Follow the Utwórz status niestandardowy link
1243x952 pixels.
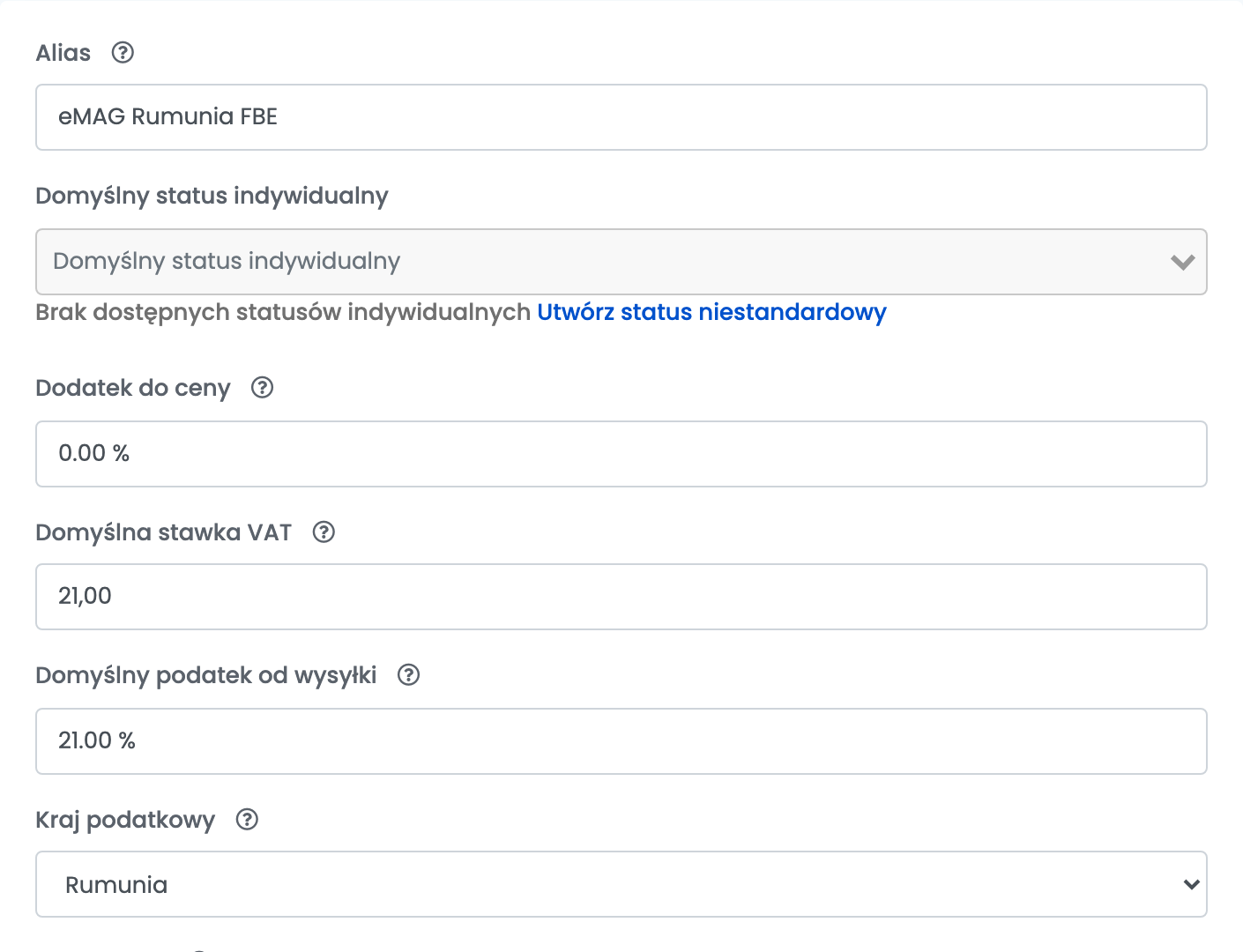coord(711,312)
